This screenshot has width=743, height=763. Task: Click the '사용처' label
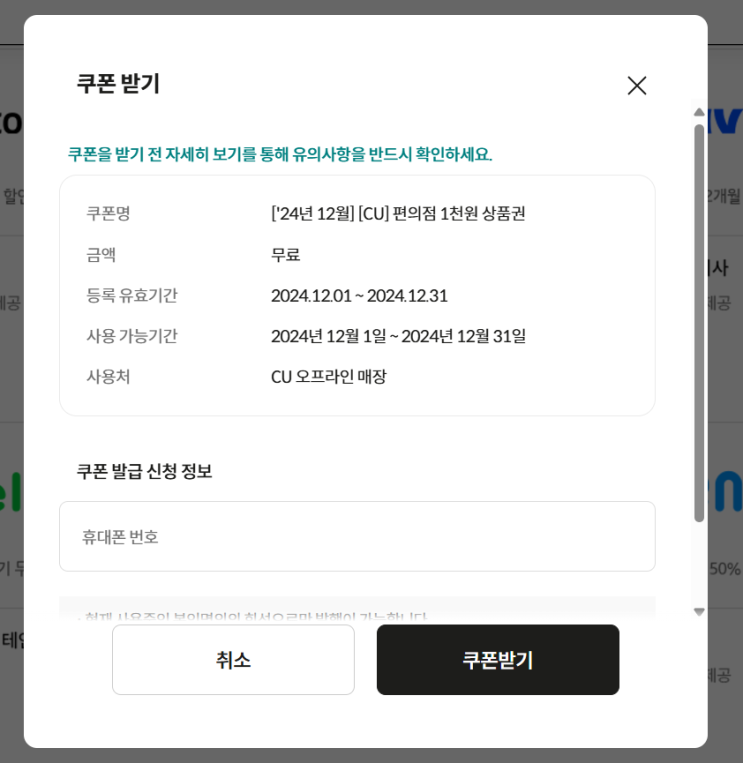click(108, 377)
